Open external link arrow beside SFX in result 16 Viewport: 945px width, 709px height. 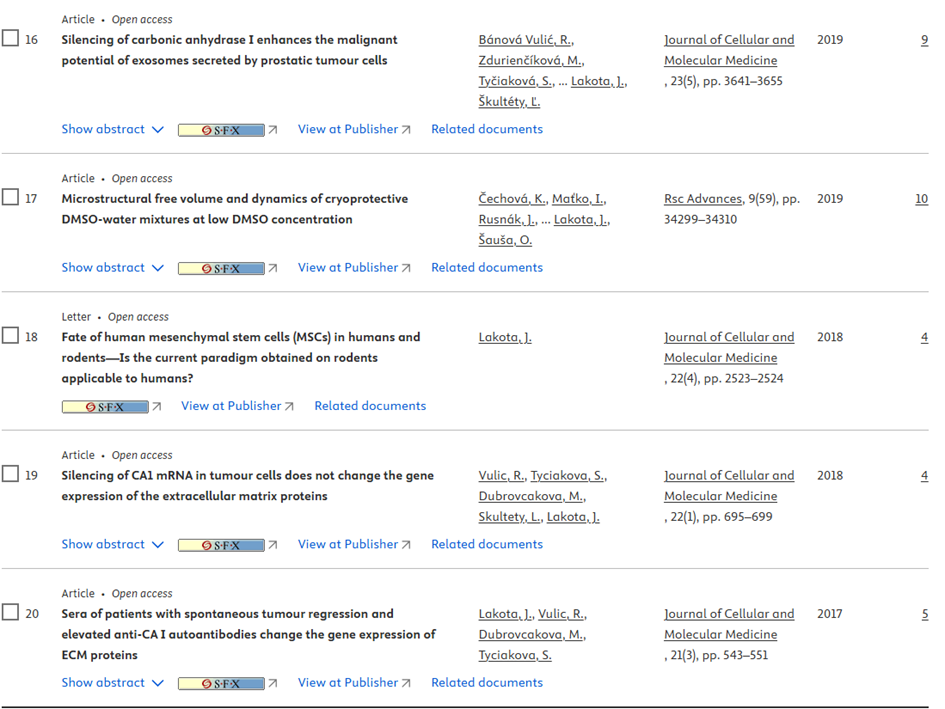(273, 130)
